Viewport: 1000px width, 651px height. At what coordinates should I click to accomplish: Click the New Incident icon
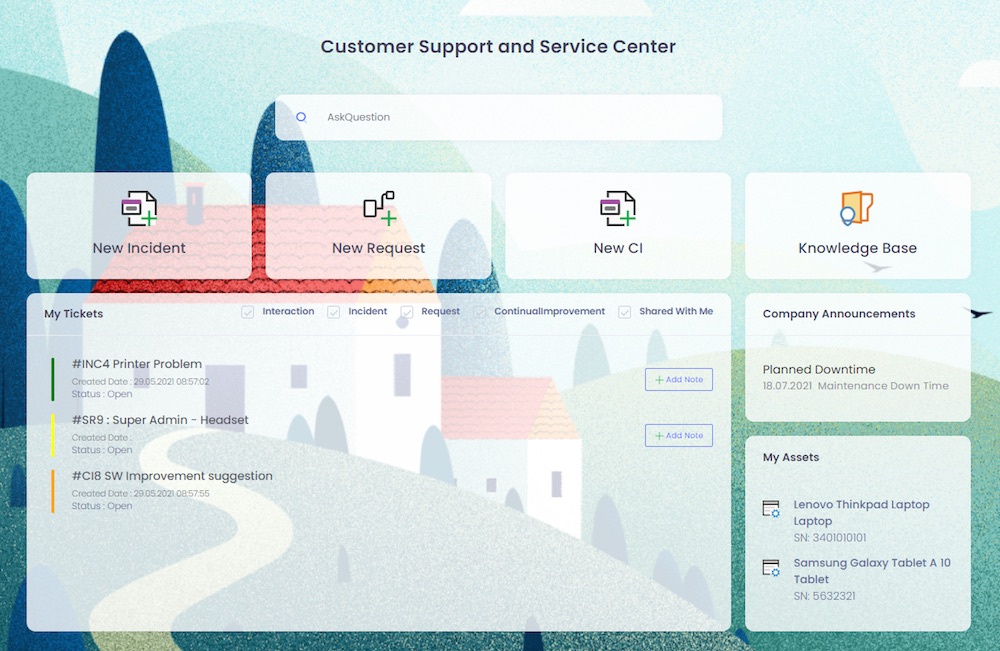point(138,207)
